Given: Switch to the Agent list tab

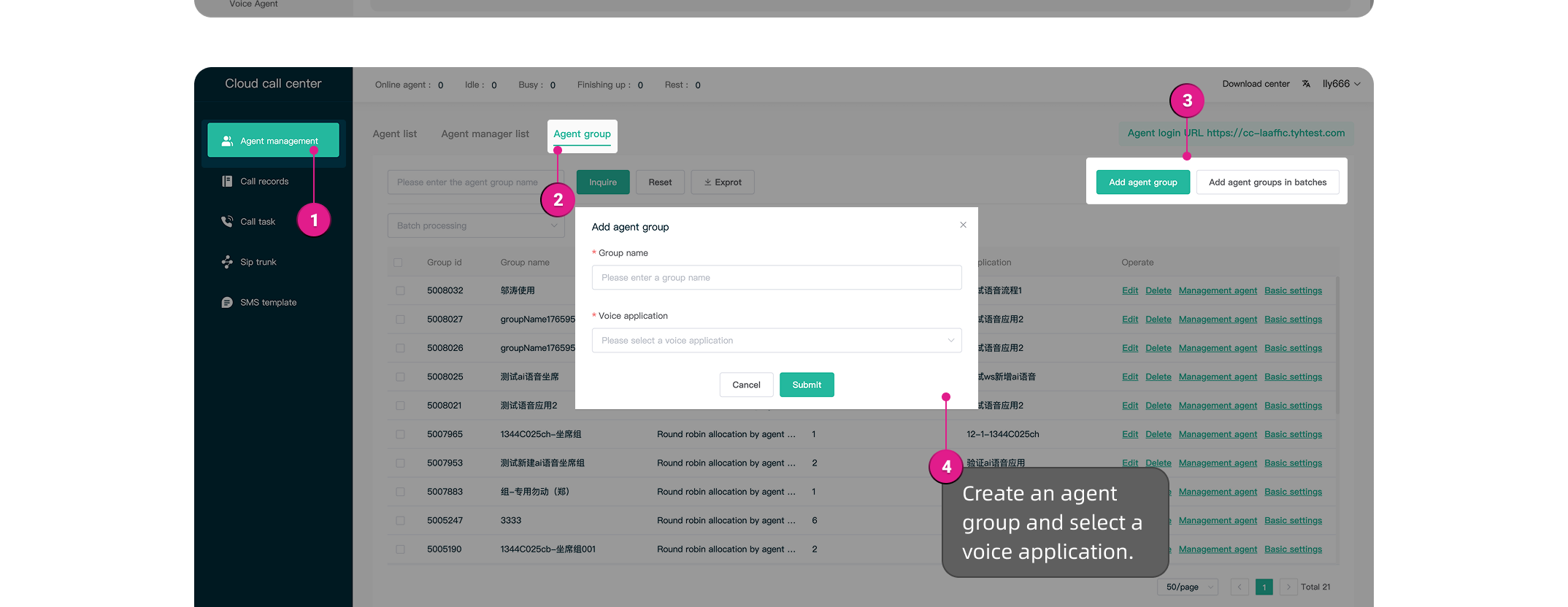Looking at the screenshot, I should (394, 134).
